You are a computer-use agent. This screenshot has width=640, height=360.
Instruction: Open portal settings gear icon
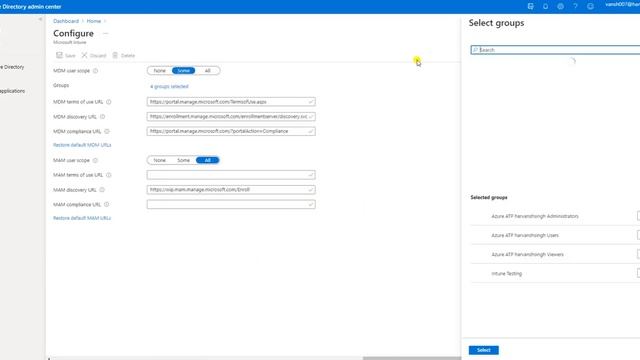point(560,6)
